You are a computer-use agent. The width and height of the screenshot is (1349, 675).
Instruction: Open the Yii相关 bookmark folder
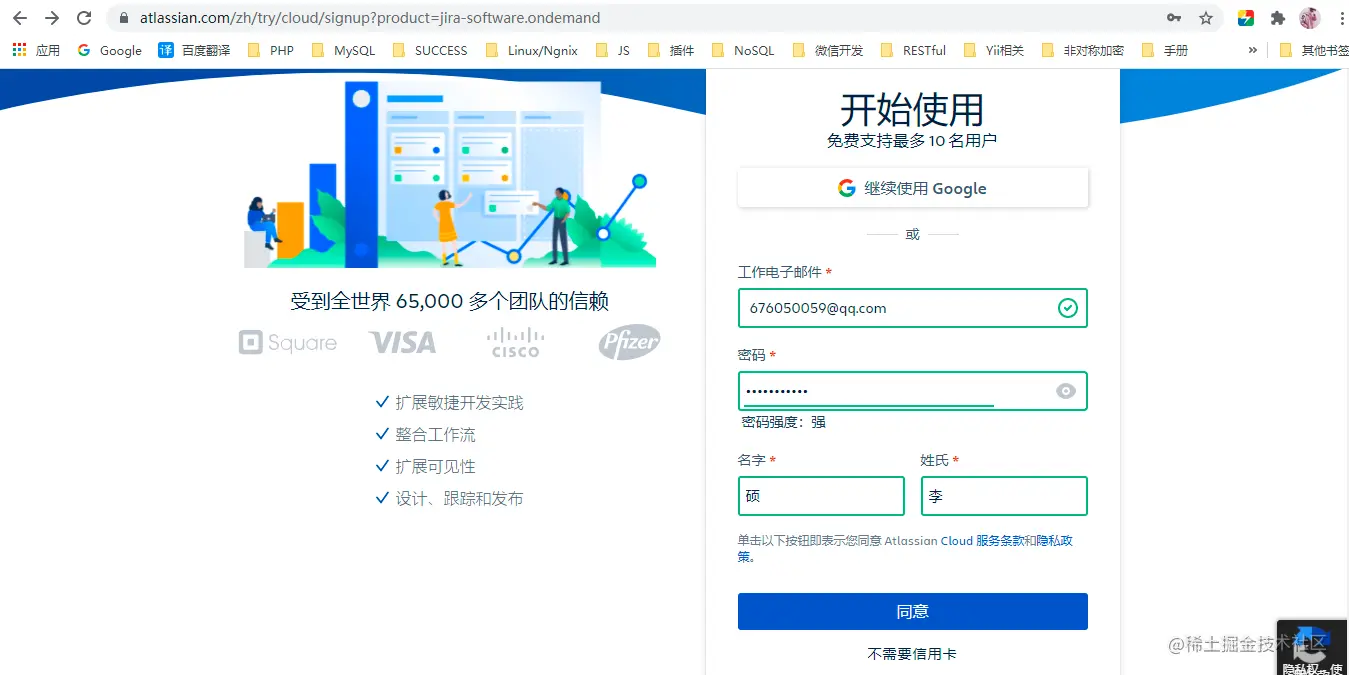tap(994, 50)
